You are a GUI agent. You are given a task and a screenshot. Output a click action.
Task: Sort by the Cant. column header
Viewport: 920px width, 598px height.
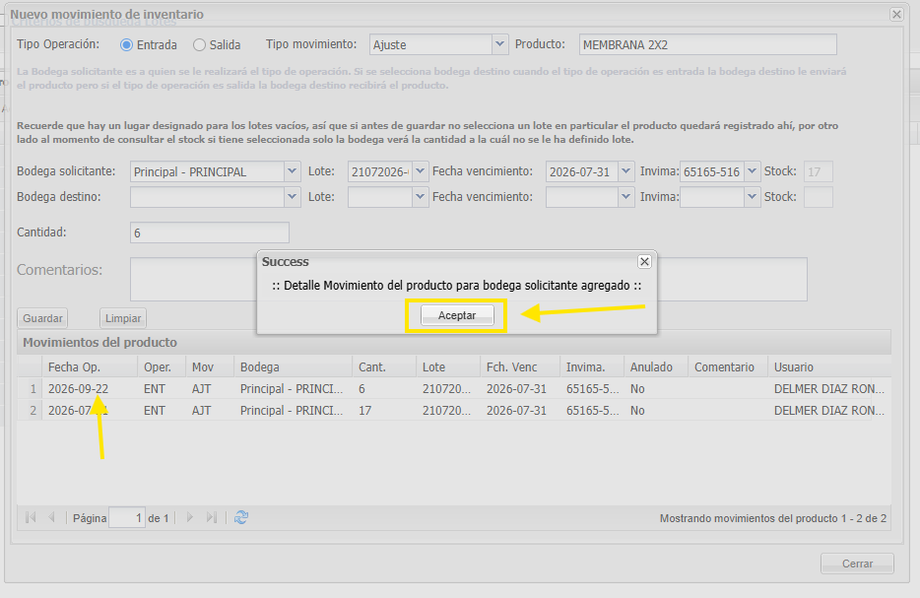click(384, 367)
